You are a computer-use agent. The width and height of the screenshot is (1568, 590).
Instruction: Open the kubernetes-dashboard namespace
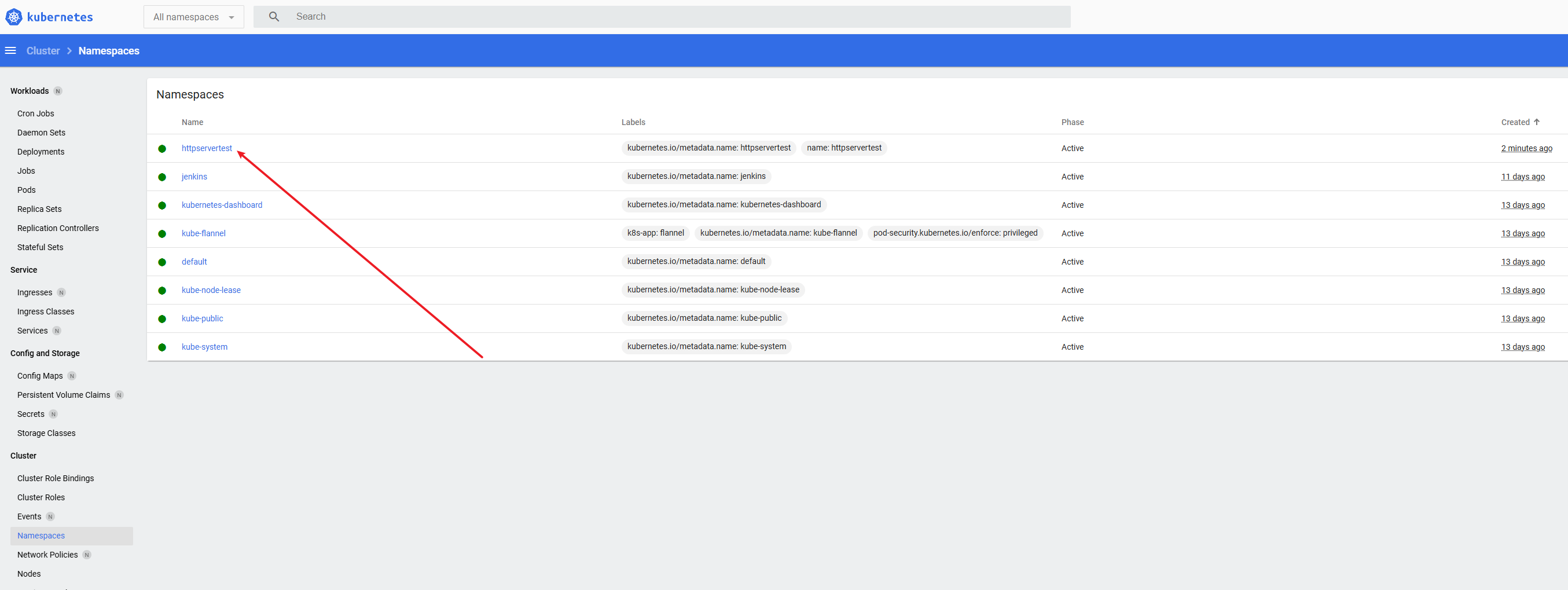[x=222, y=205]
